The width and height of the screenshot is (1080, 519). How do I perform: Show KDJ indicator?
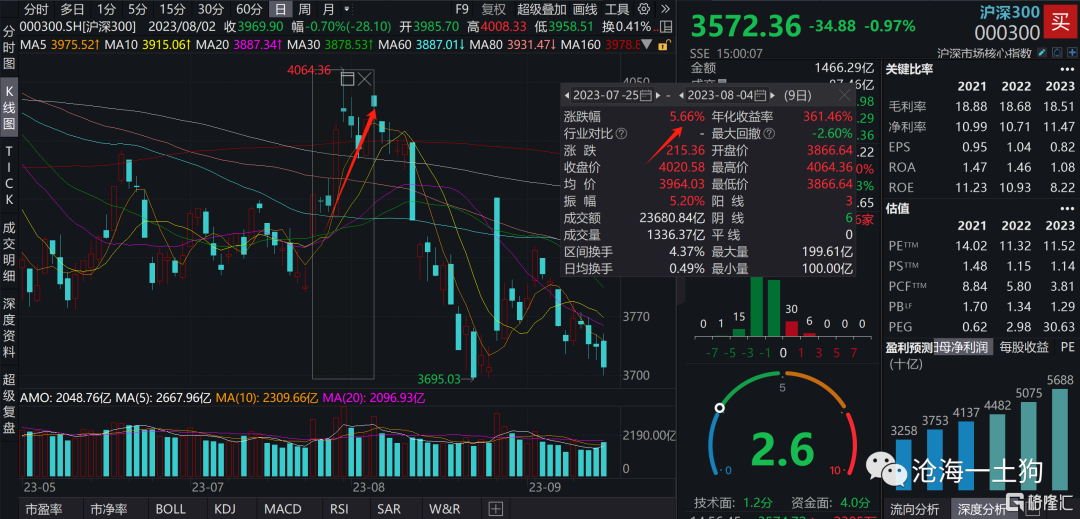click(x=227, y=509)
